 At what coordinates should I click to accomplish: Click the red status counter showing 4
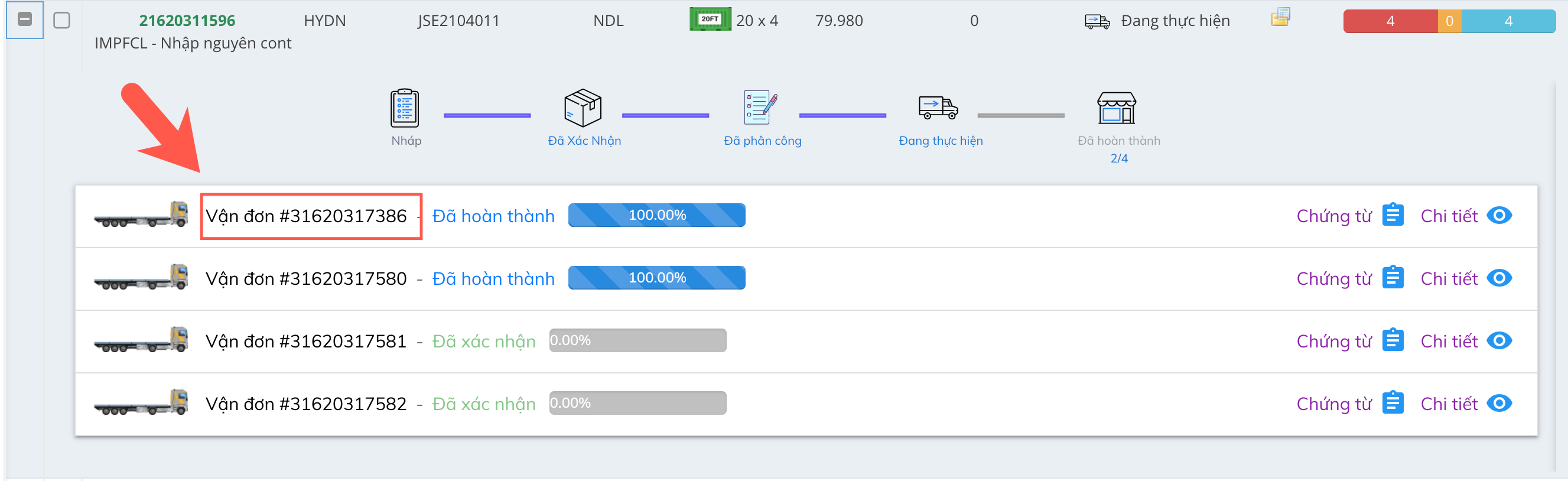click(x=1390, y=21)
